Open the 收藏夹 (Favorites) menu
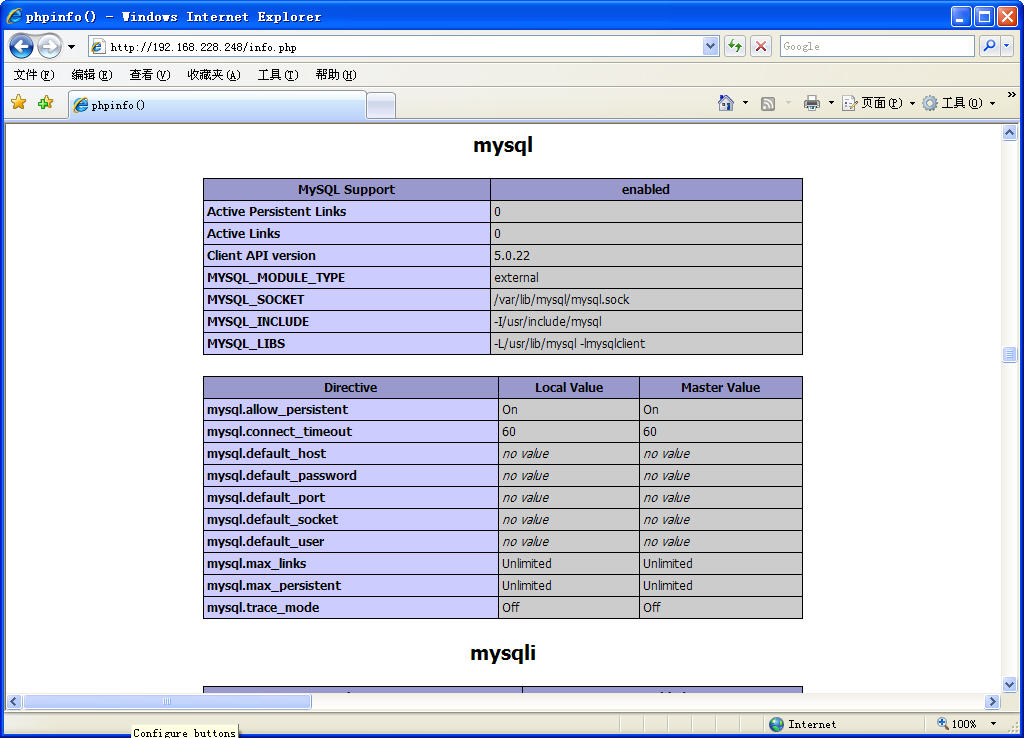 tap(213, 75)
